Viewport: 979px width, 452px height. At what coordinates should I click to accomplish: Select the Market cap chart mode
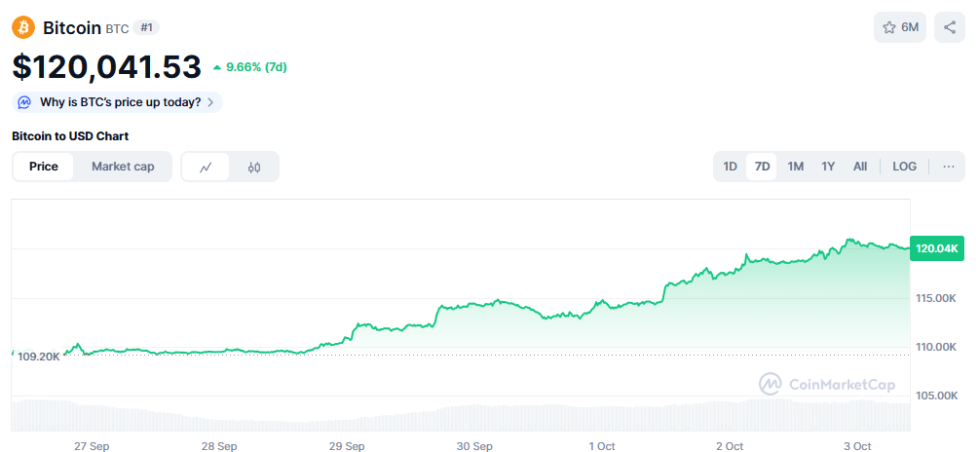click(x=123, y=166)
